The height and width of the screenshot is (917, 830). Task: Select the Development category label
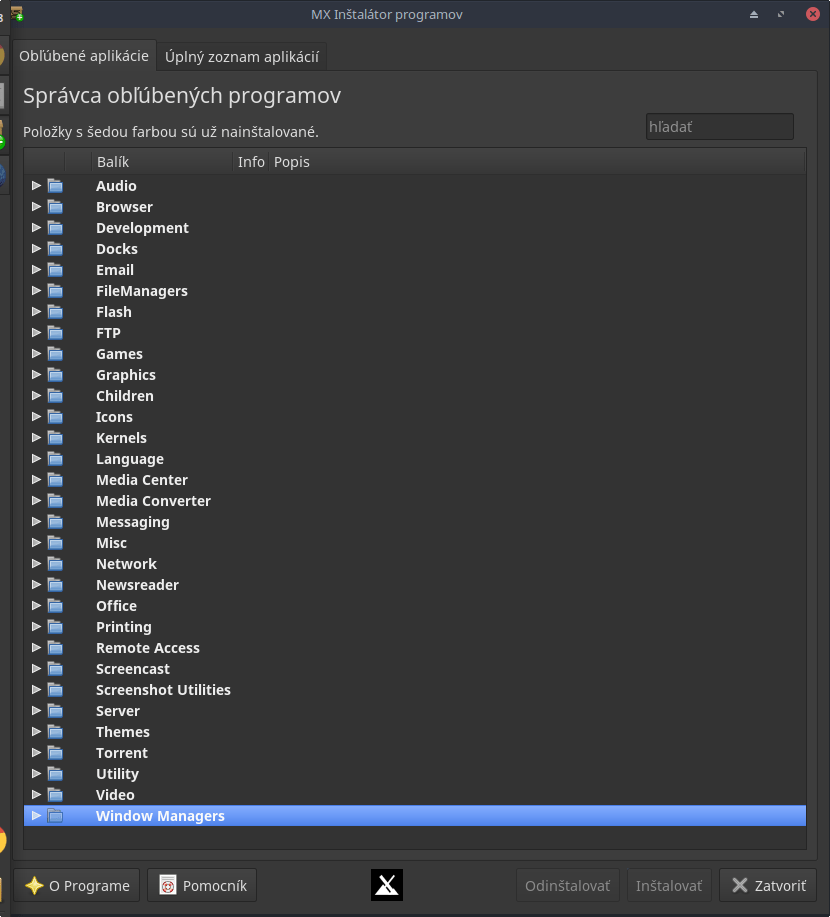[x=142, y=228]
